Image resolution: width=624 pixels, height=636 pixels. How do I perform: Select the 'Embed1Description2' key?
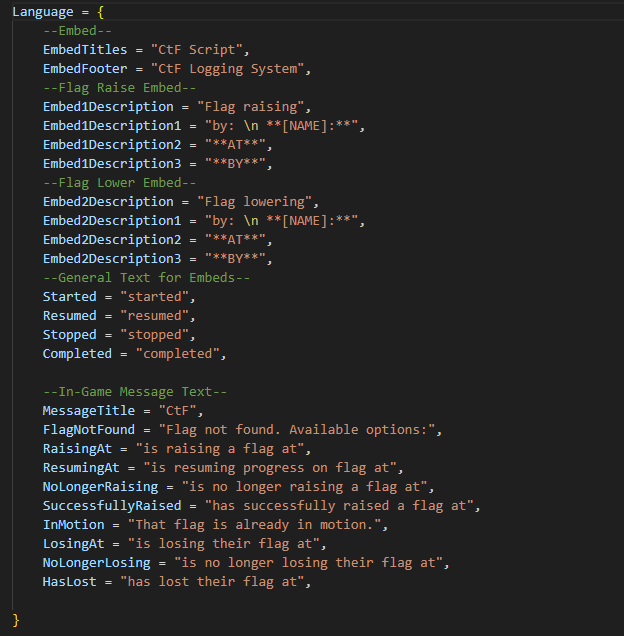pyautogui.click(x=112, y=145)
